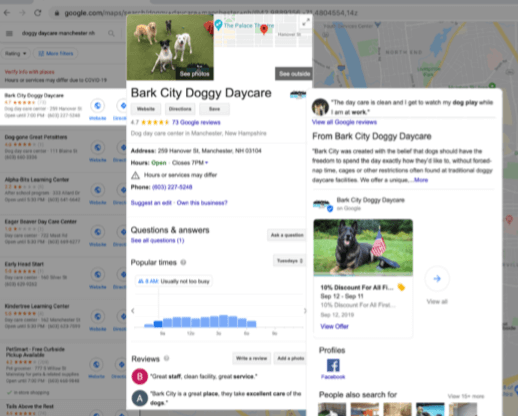Click The Palace Theatre marker on map preview

point(218,25)
